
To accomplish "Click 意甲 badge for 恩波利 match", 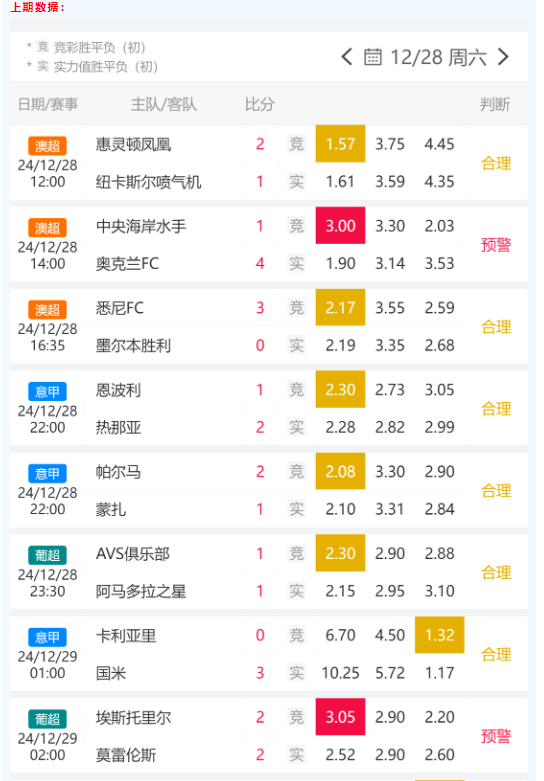I will coord(47,391).
